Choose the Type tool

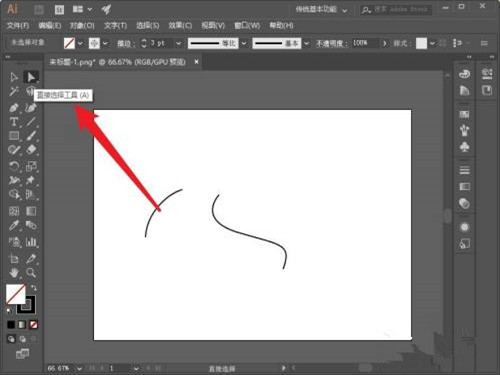pos(14,122)
